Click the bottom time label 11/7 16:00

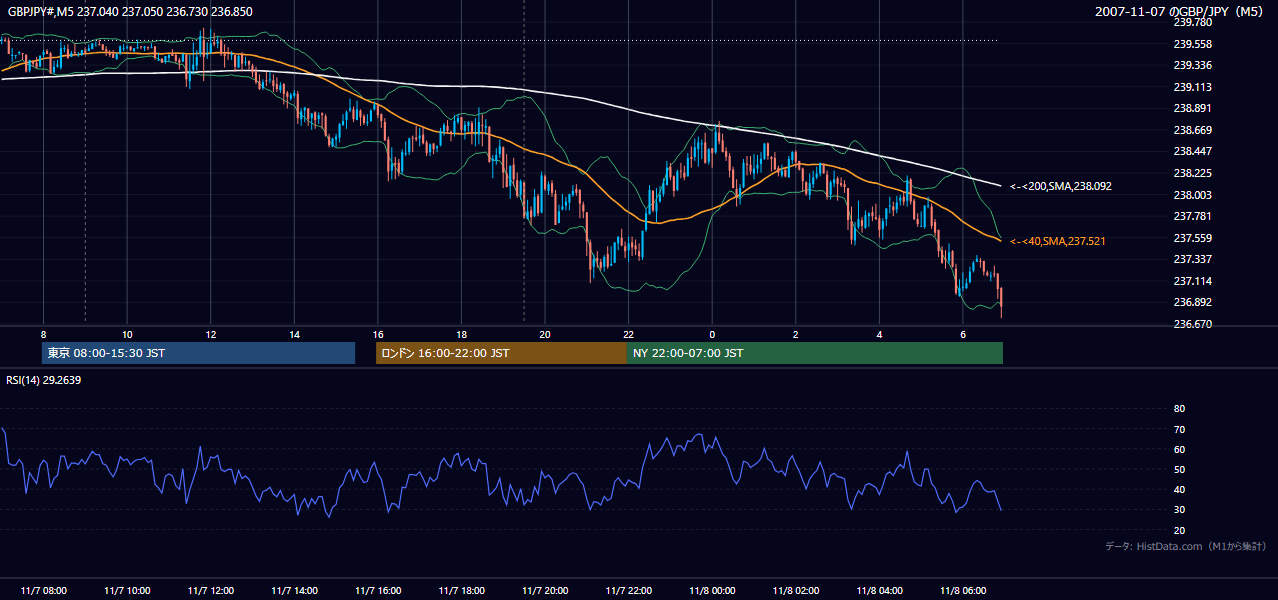click(378, 590)
